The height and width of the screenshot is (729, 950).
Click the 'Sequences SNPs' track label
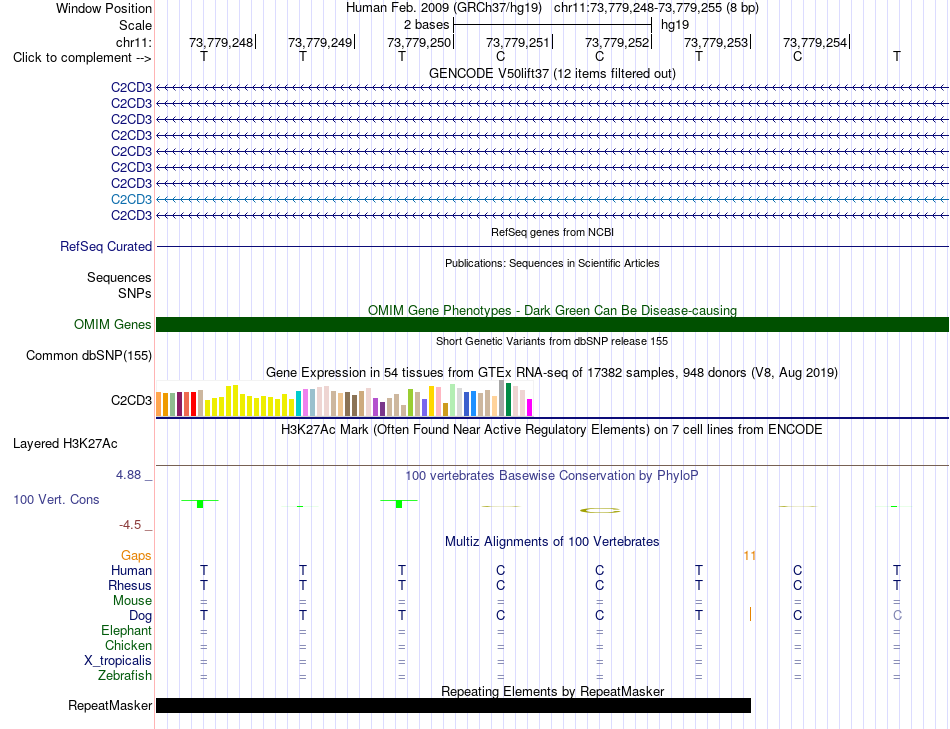pyautogui.click(x=119, y=285)
